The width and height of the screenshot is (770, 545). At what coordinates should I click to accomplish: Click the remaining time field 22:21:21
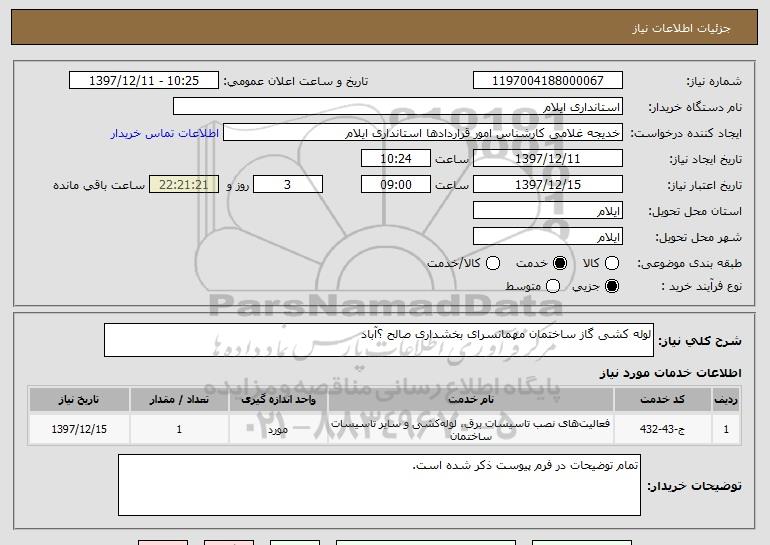[x=184, y=185]
